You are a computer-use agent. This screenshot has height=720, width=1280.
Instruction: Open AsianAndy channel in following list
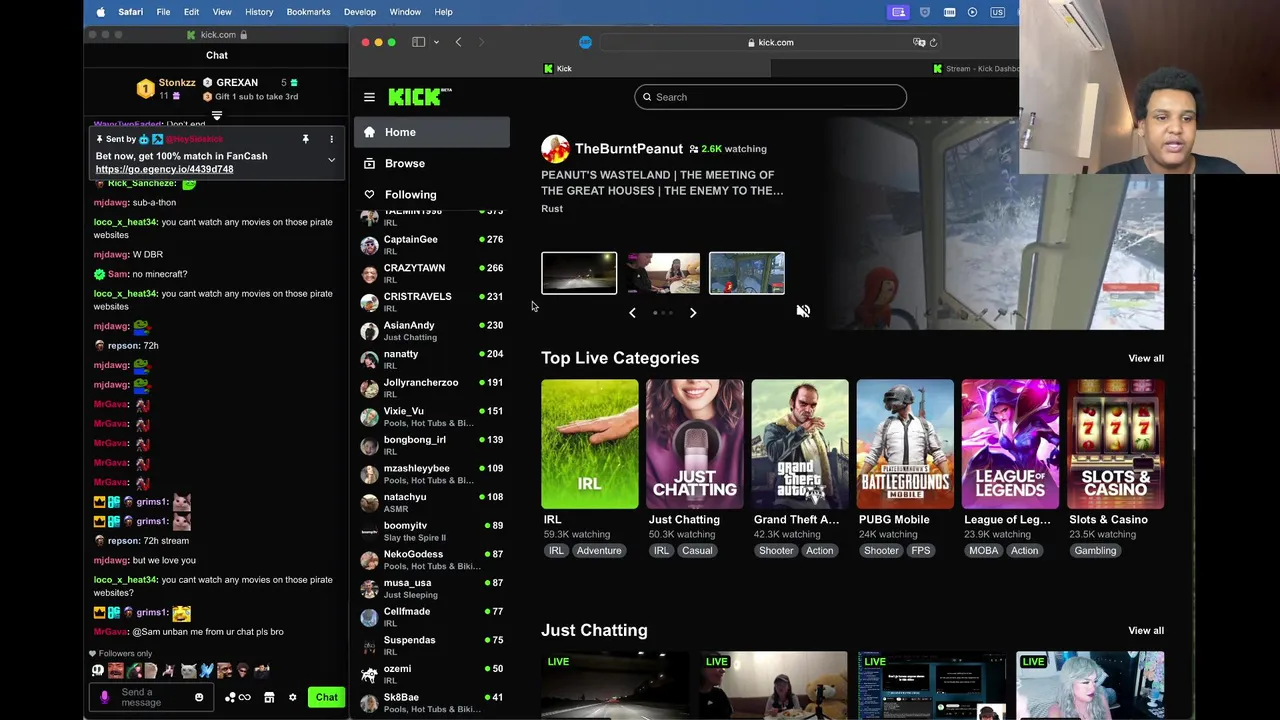point(432,331)
